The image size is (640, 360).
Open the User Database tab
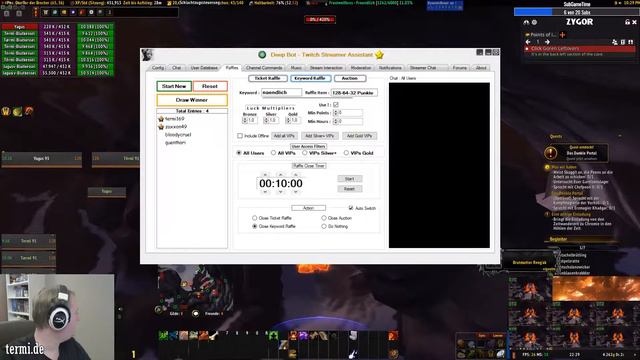click(x=204, y=68)
